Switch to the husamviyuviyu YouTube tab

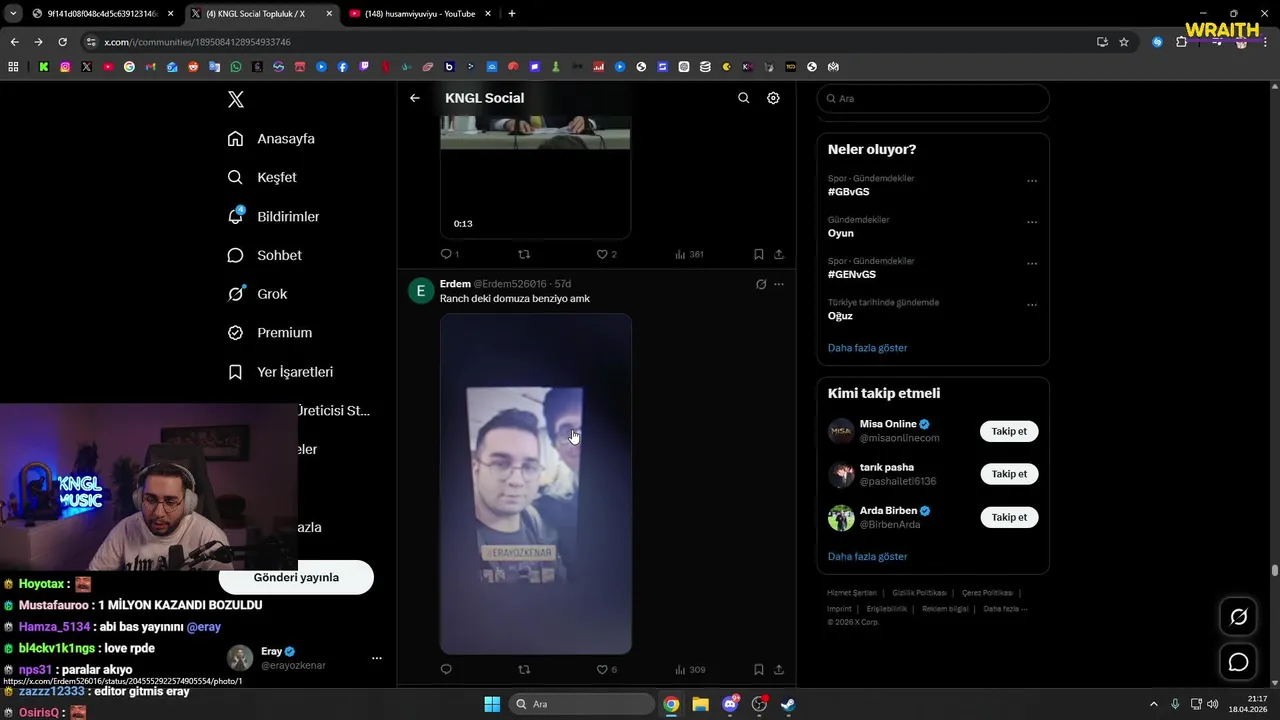click(419, 14)
